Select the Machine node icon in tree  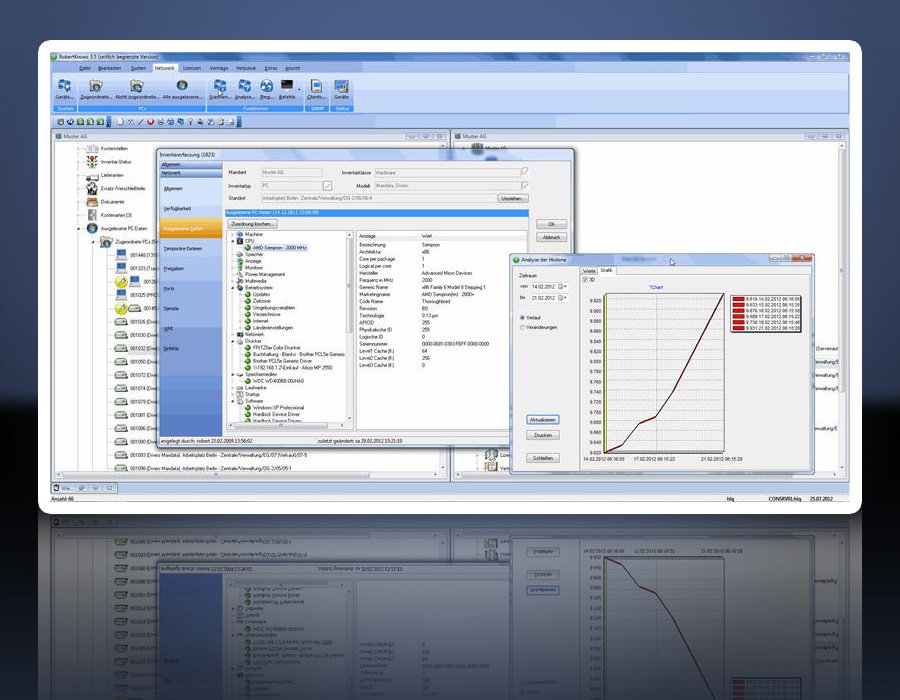click(x=240, y=234)
